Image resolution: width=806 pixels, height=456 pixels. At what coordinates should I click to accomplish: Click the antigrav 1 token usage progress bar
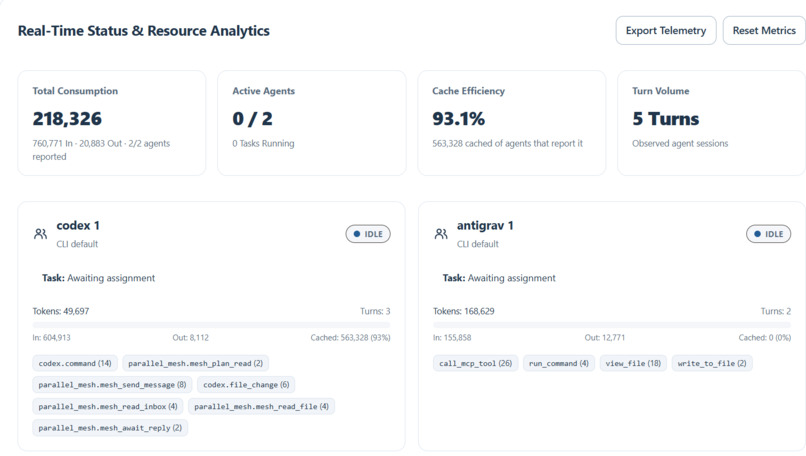point(612,325)
